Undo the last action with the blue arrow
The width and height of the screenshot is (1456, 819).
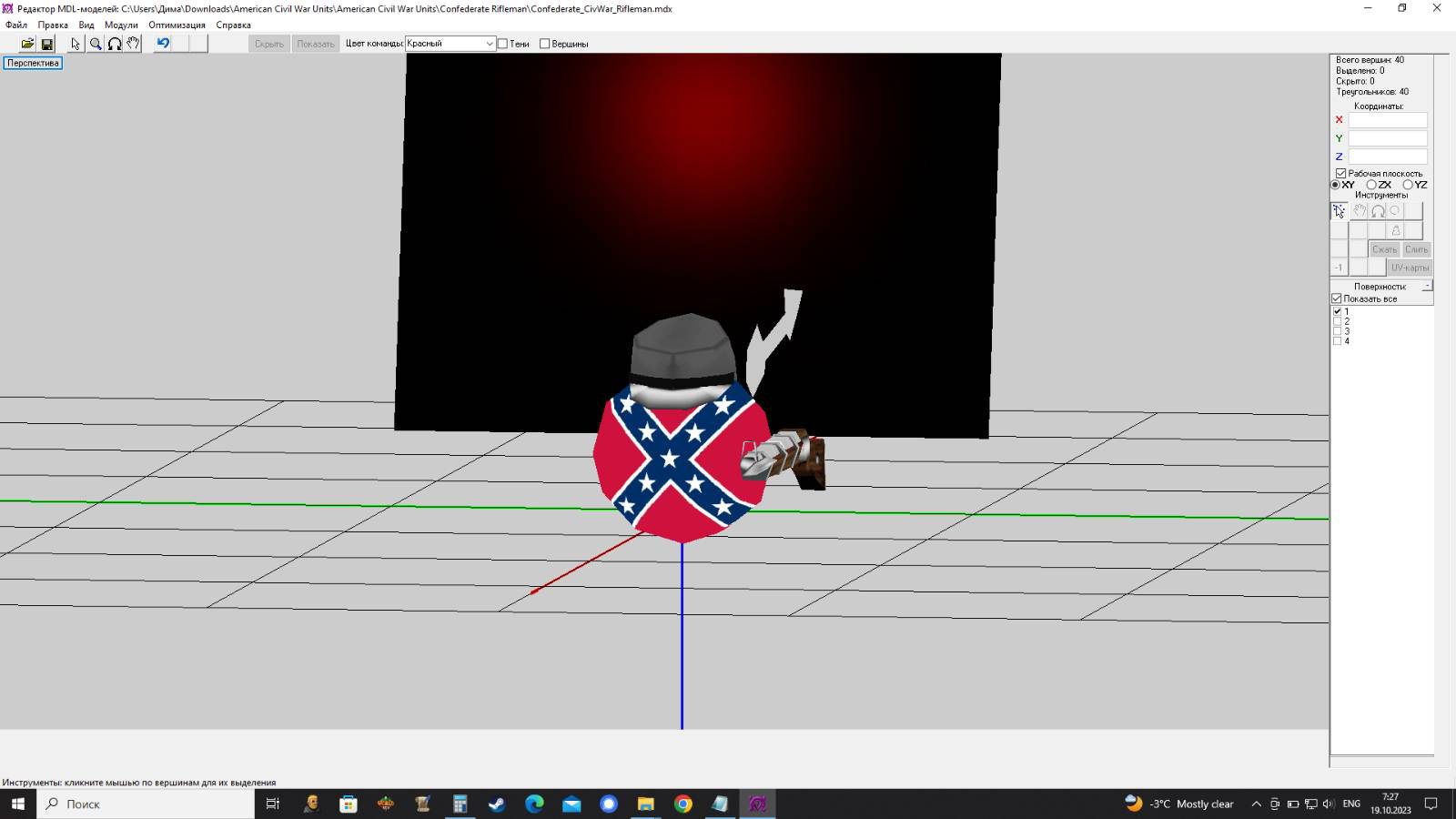coord(163,44)
